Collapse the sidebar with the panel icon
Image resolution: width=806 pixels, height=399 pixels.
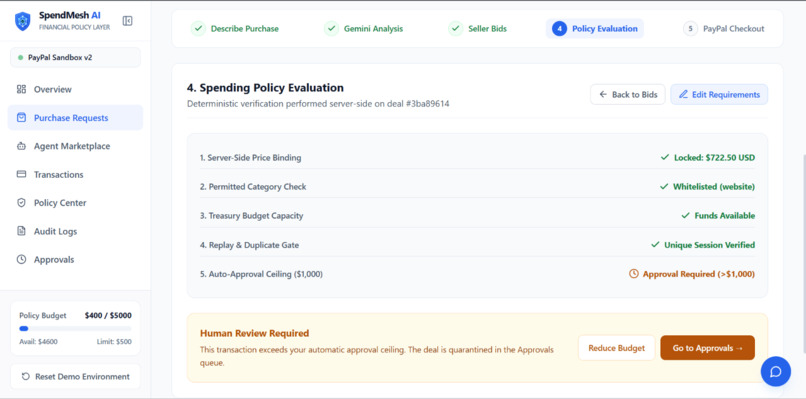point(127,21)
